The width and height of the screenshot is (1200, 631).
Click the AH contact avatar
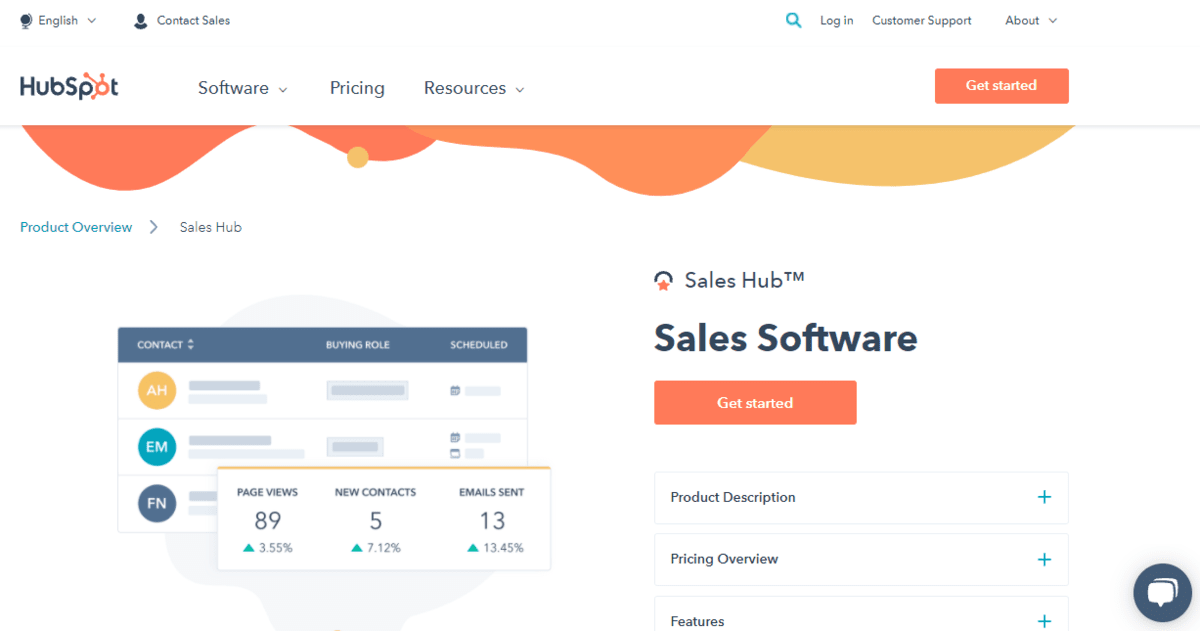pyautogui.click(x=157, y=390)
